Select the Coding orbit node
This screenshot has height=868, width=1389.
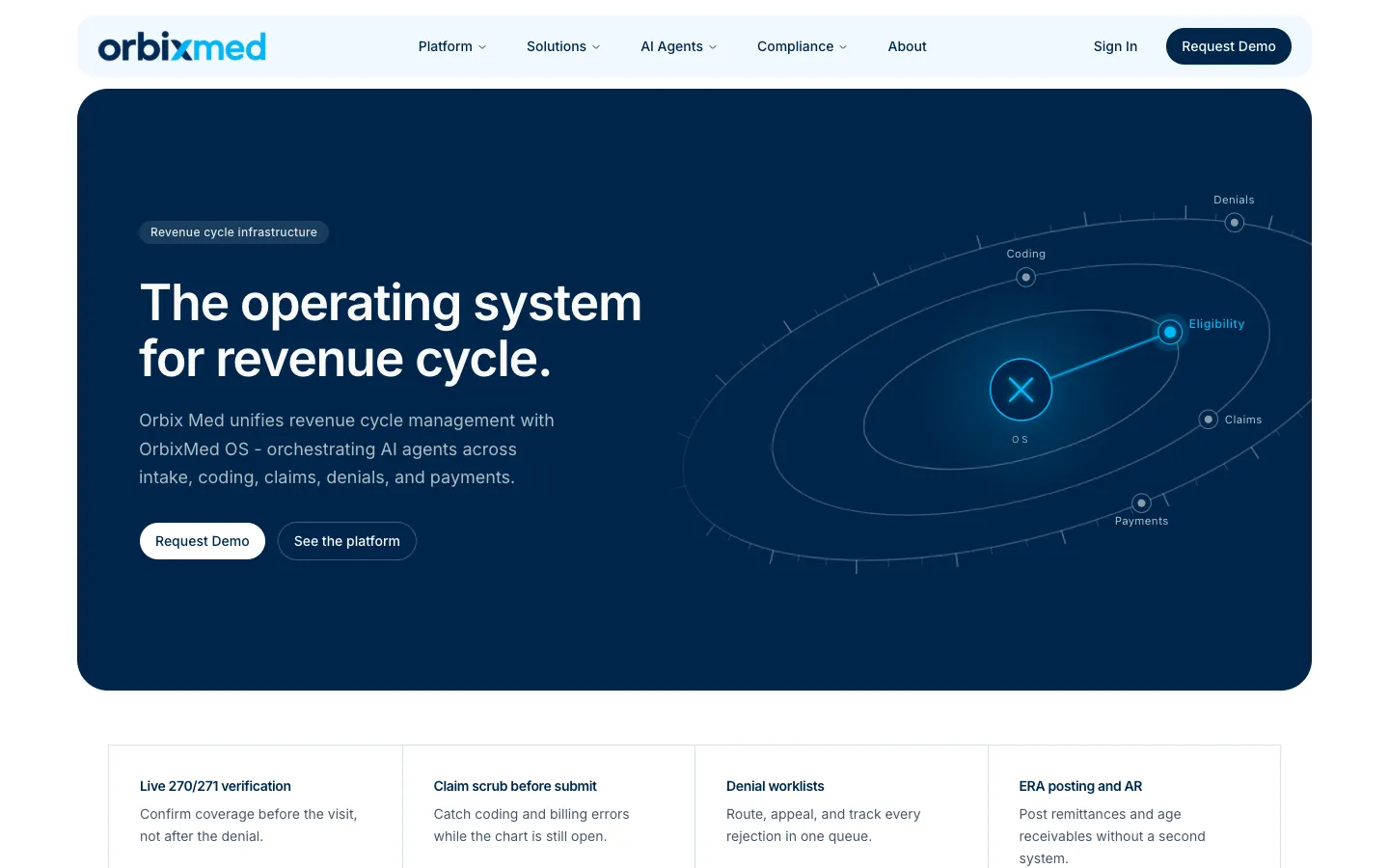point(1025,277)
